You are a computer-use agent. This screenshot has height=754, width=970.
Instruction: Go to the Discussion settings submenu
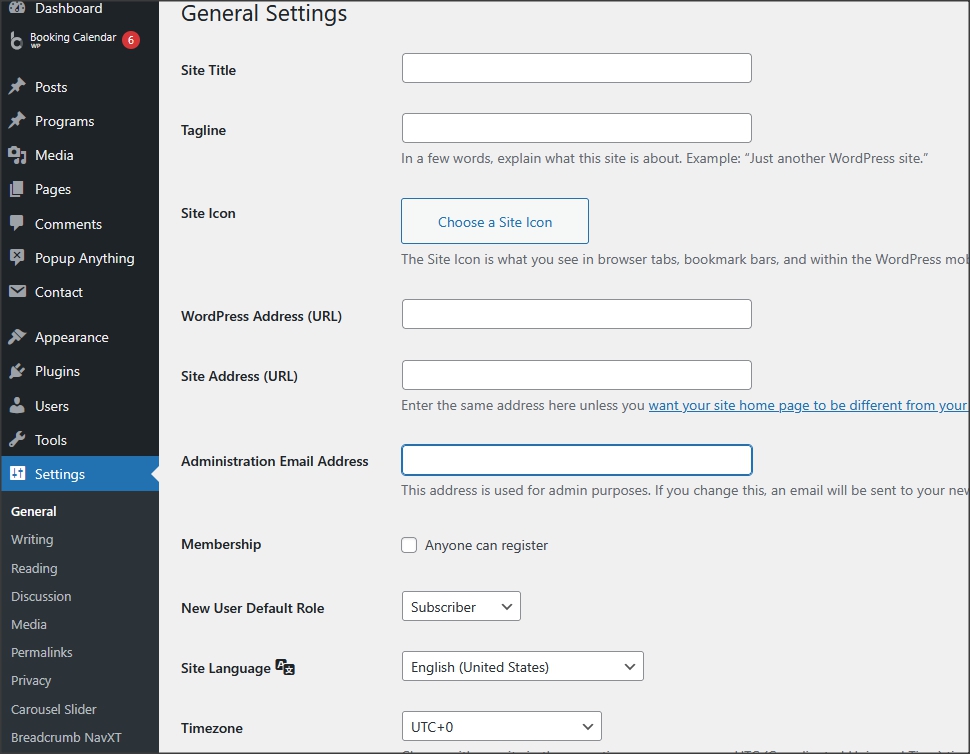[x=41, y=596]
